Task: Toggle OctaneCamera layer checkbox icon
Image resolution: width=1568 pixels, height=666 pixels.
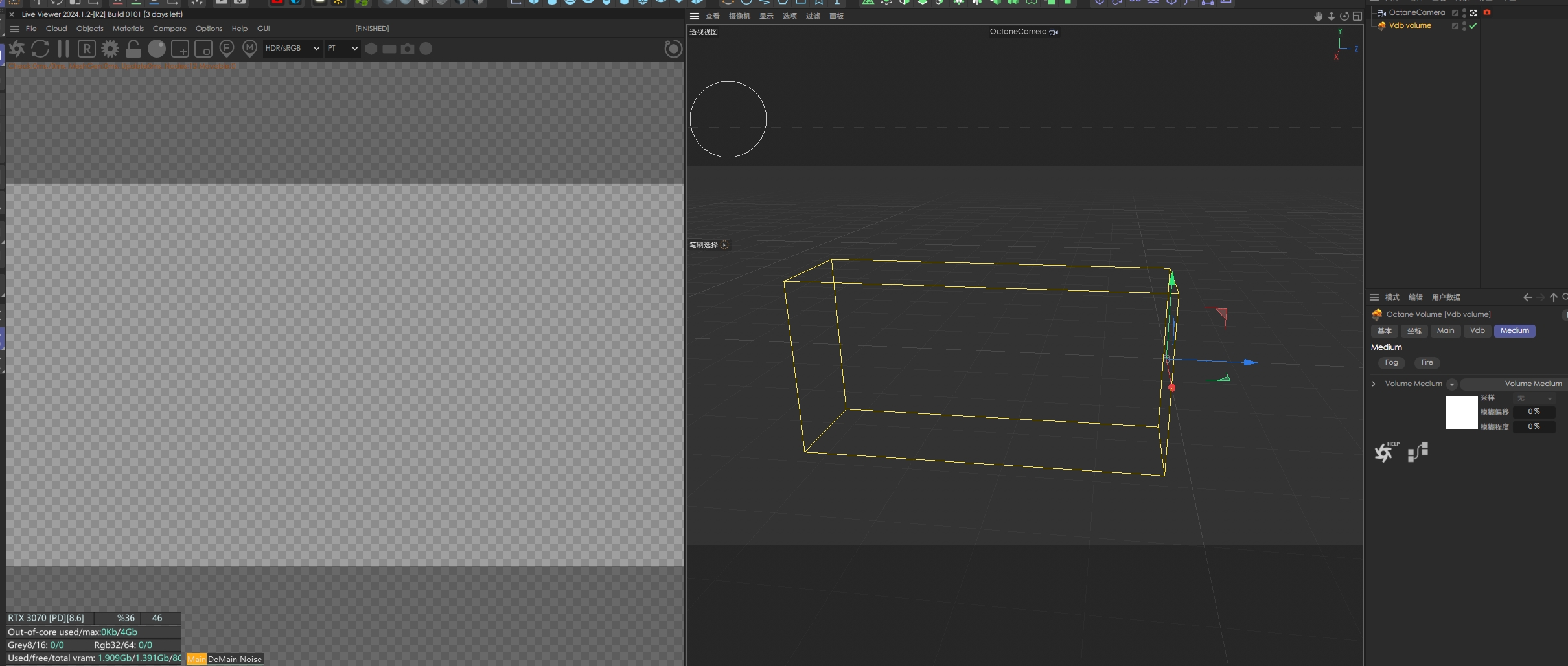Action: (x=1455, y=12)
